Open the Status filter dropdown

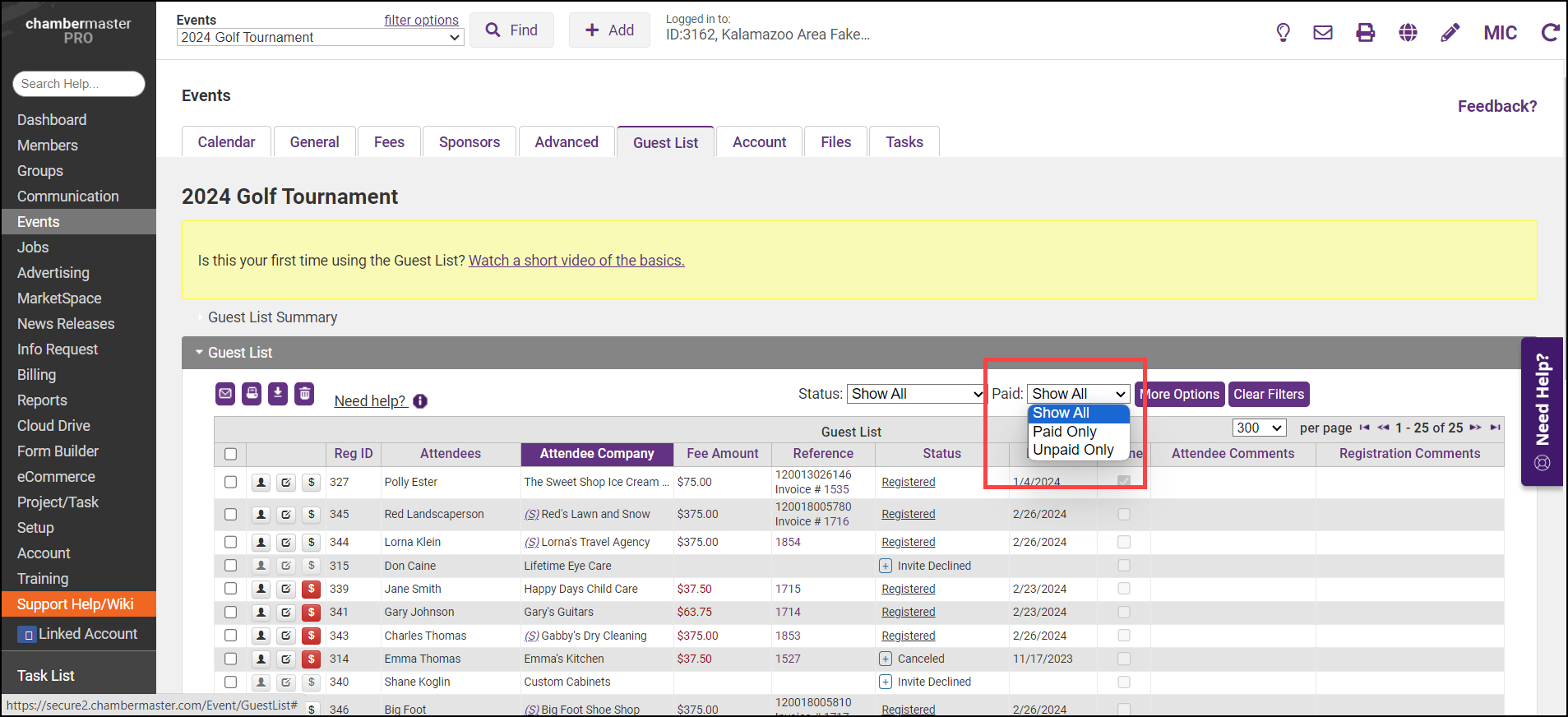916,394
